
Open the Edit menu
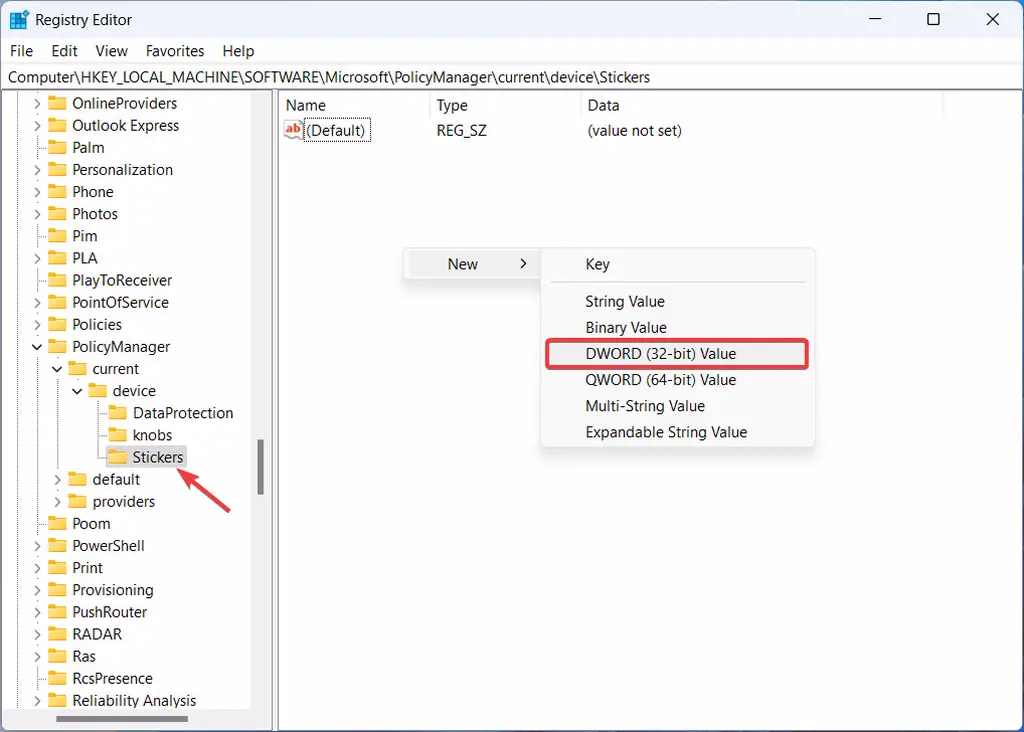[x=64, y=51]
